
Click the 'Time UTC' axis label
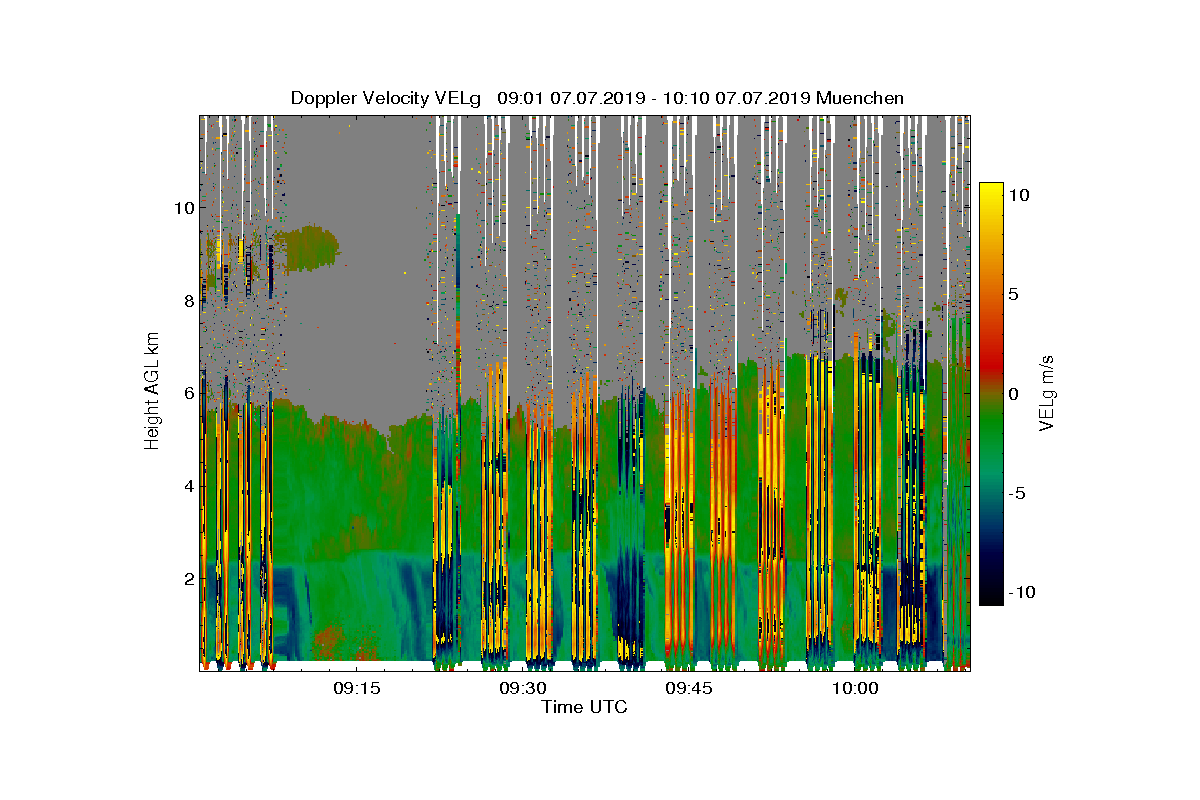(x=585, y=707)
